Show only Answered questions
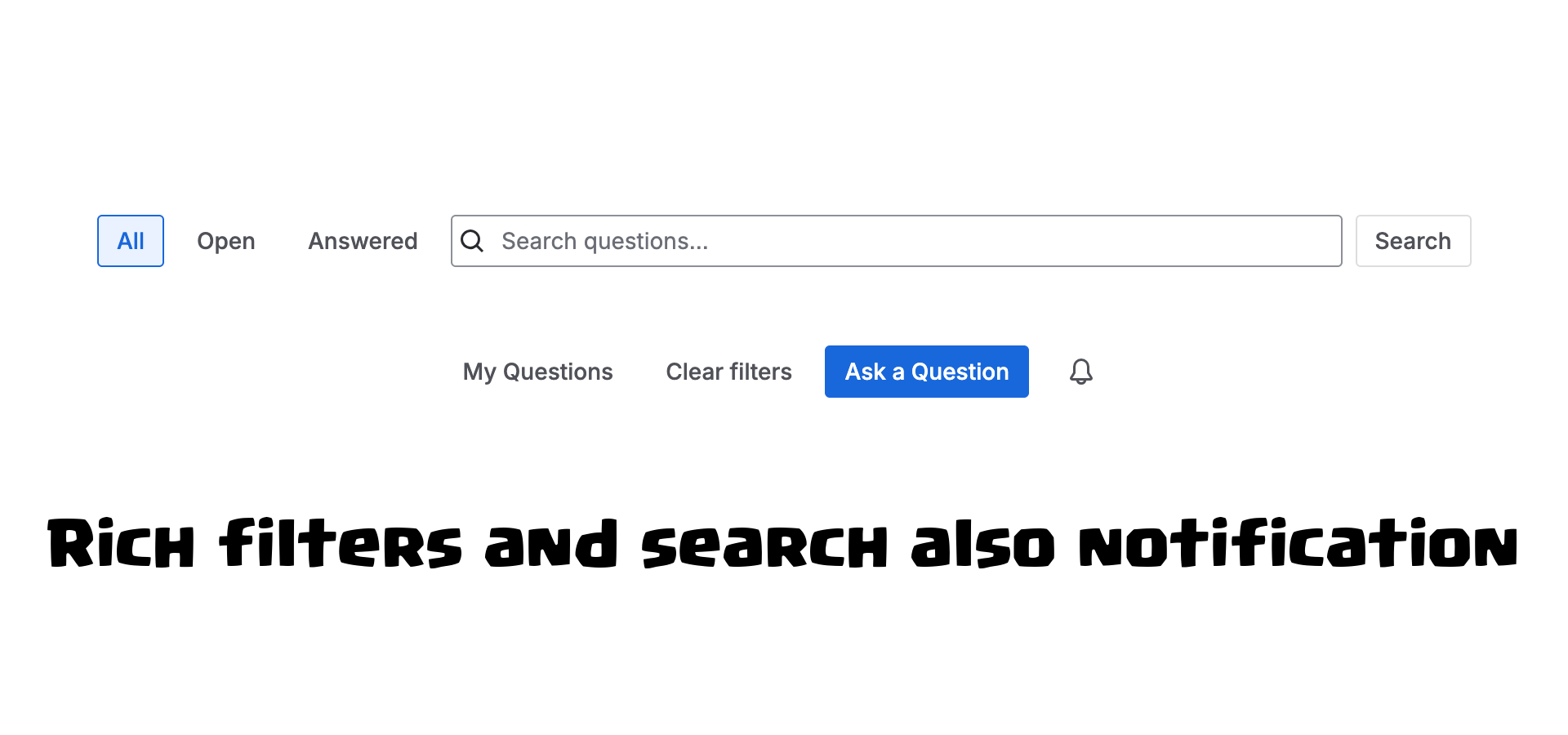This screenshot has height=735, width=1568. (x=363, y=241)
